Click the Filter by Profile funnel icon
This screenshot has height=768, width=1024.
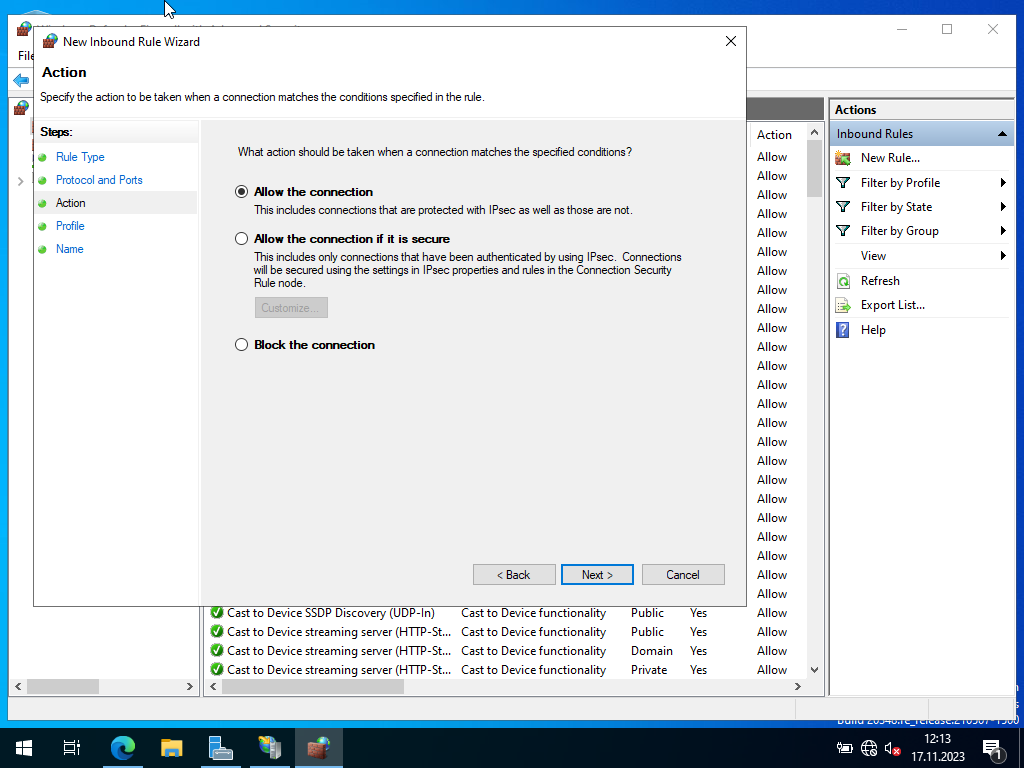pos(843,183)
